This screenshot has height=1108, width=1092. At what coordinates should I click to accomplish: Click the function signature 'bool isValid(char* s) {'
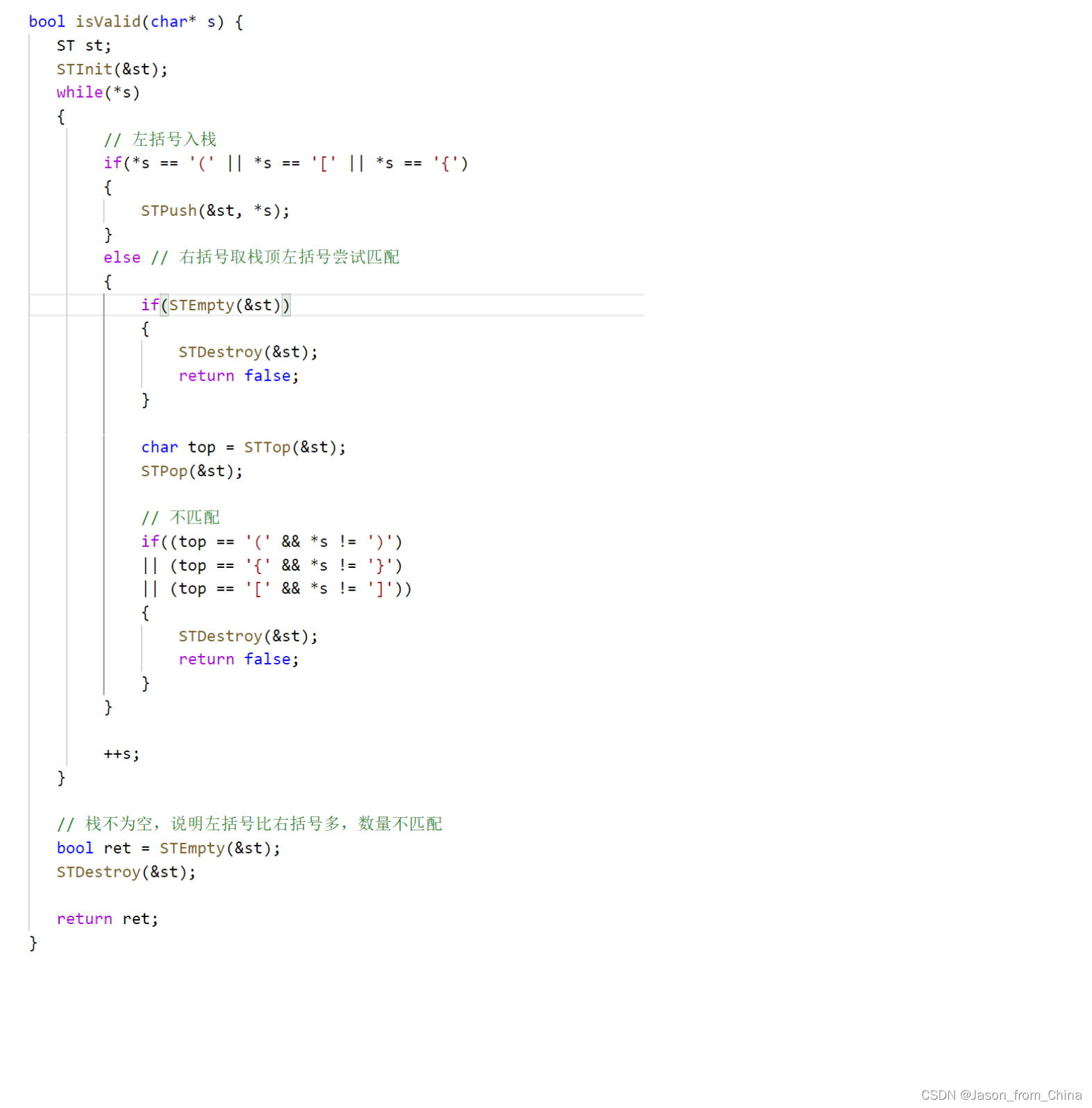(x=136, y=22)
